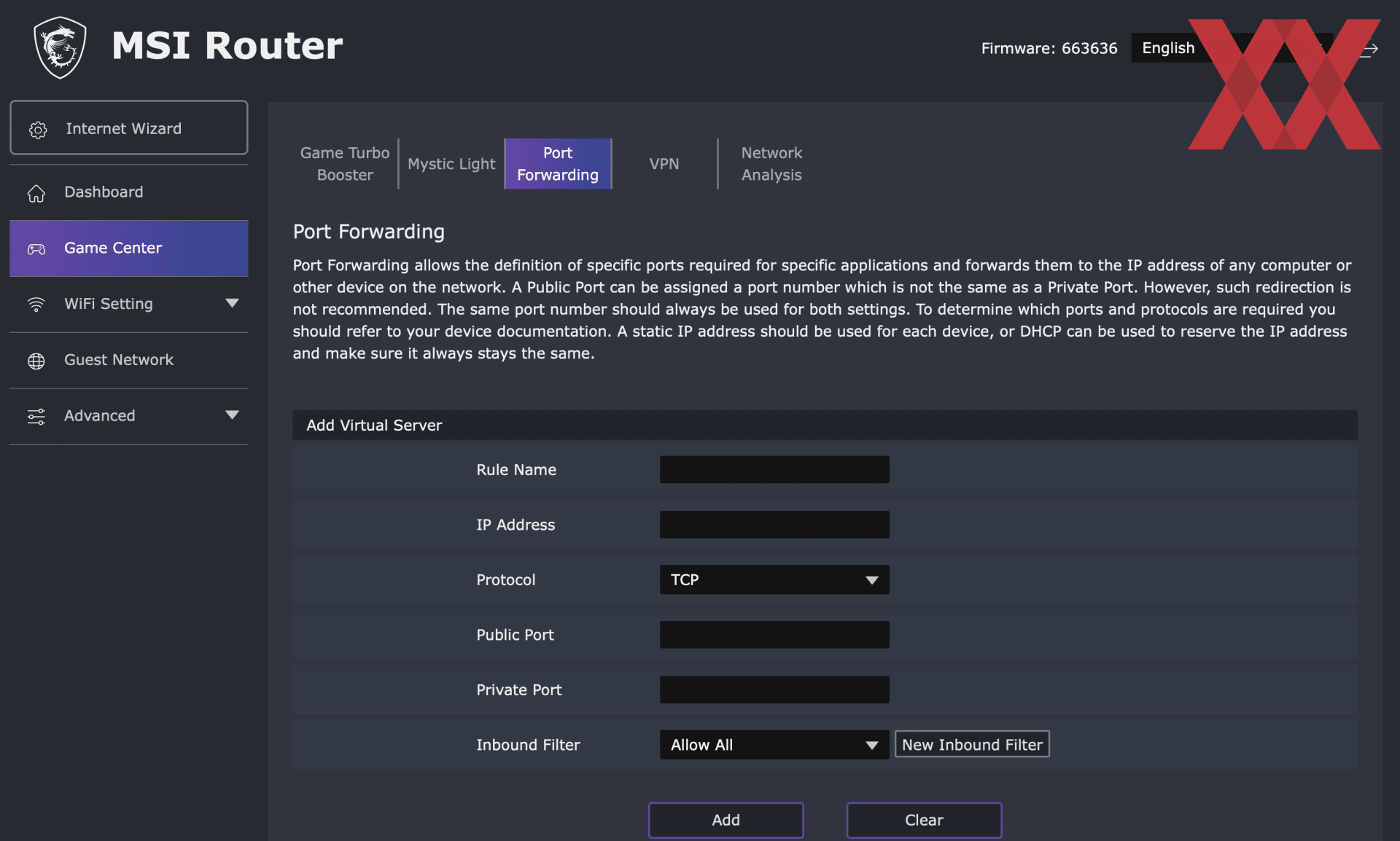Click the Advanced sliders icon
The width and height of the screenshot is (1400, 841).
36,416
